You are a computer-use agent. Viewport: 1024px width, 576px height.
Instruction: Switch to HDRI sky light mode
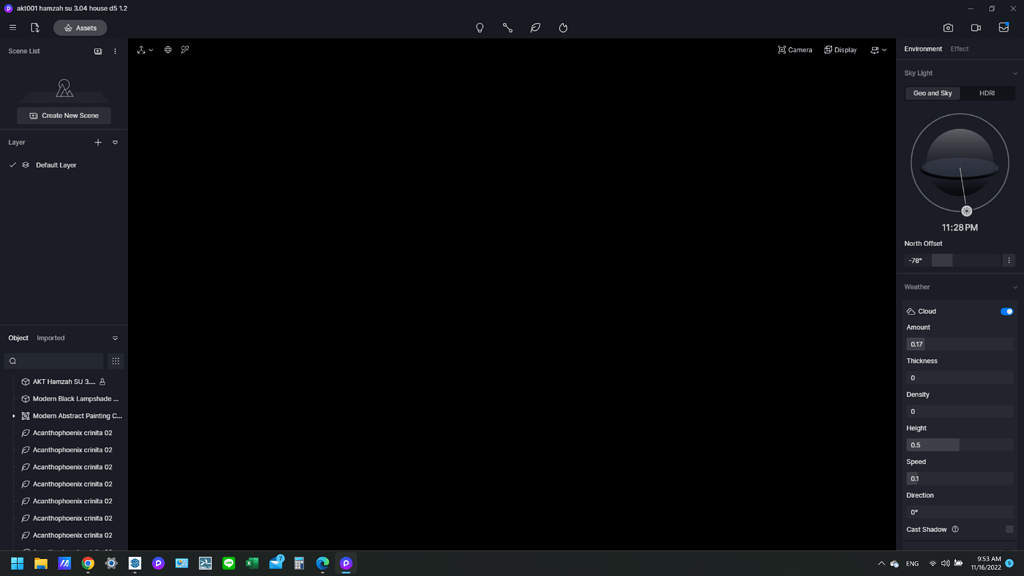click(x=988, y=93)
